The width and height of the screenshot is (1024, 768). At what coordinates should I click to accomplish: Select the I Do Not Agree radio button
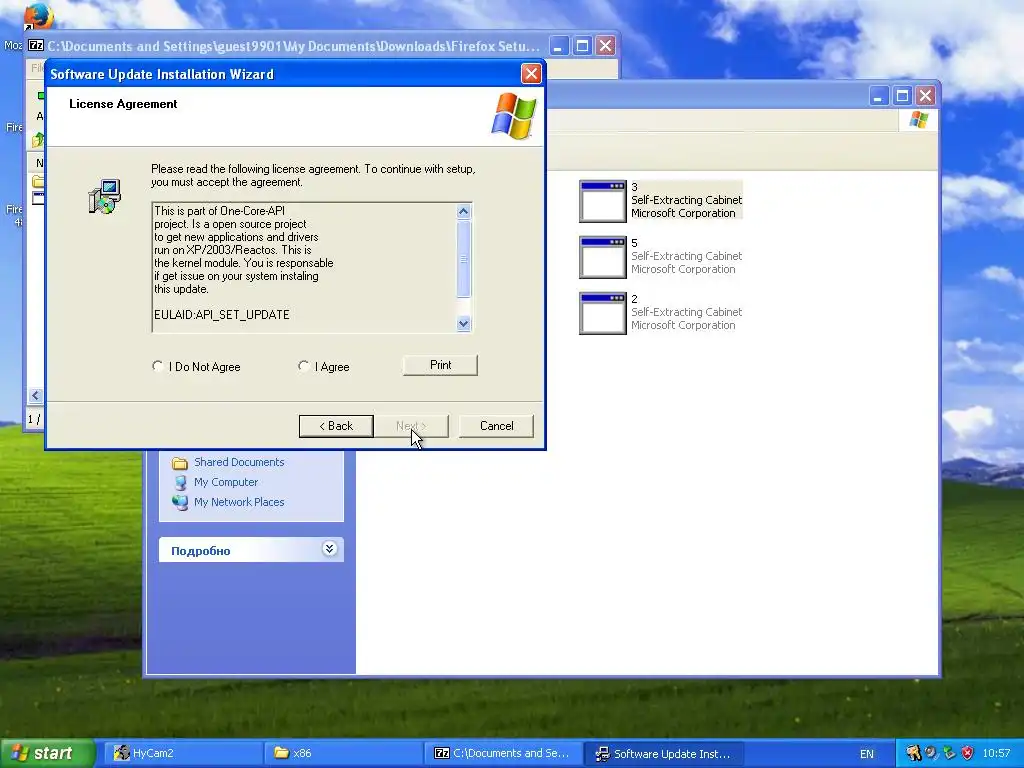coord(157,366)
